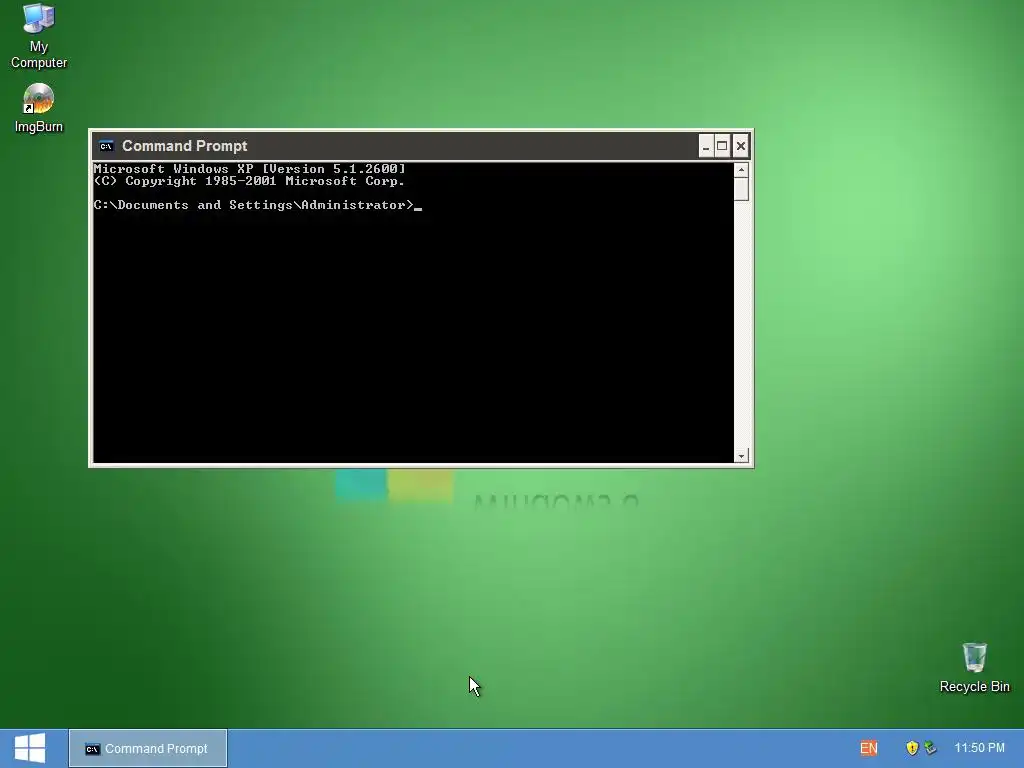Select the ImgBurn desktop shortcut
The width and height of the screenshot is (1024, 768).
(39, 108)
